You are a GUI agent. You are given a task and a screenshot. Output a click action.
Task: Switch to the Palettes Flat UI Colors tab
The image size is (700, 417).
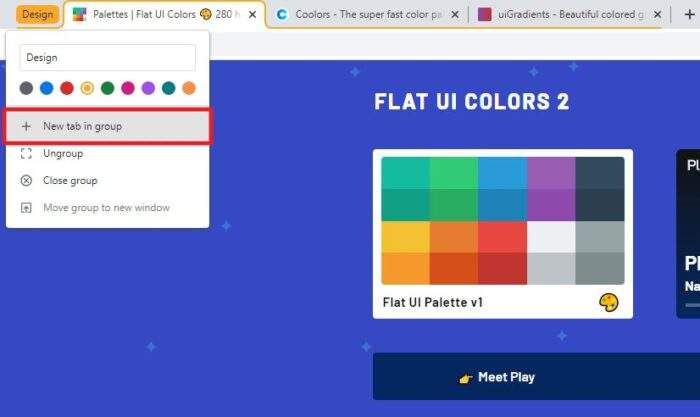coord(164,15)
